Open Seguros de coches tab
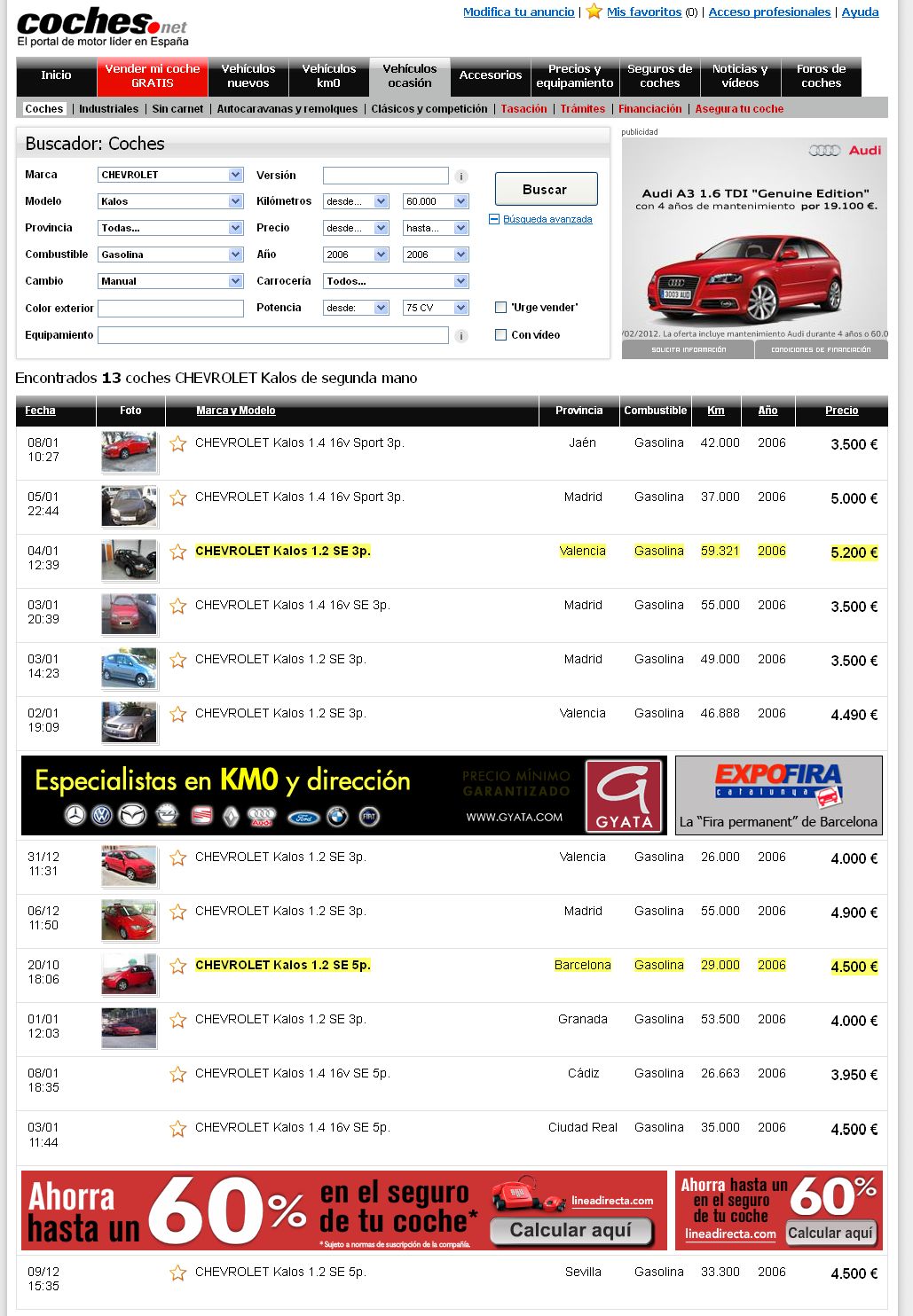The image size is (913, 1316). 660,76
